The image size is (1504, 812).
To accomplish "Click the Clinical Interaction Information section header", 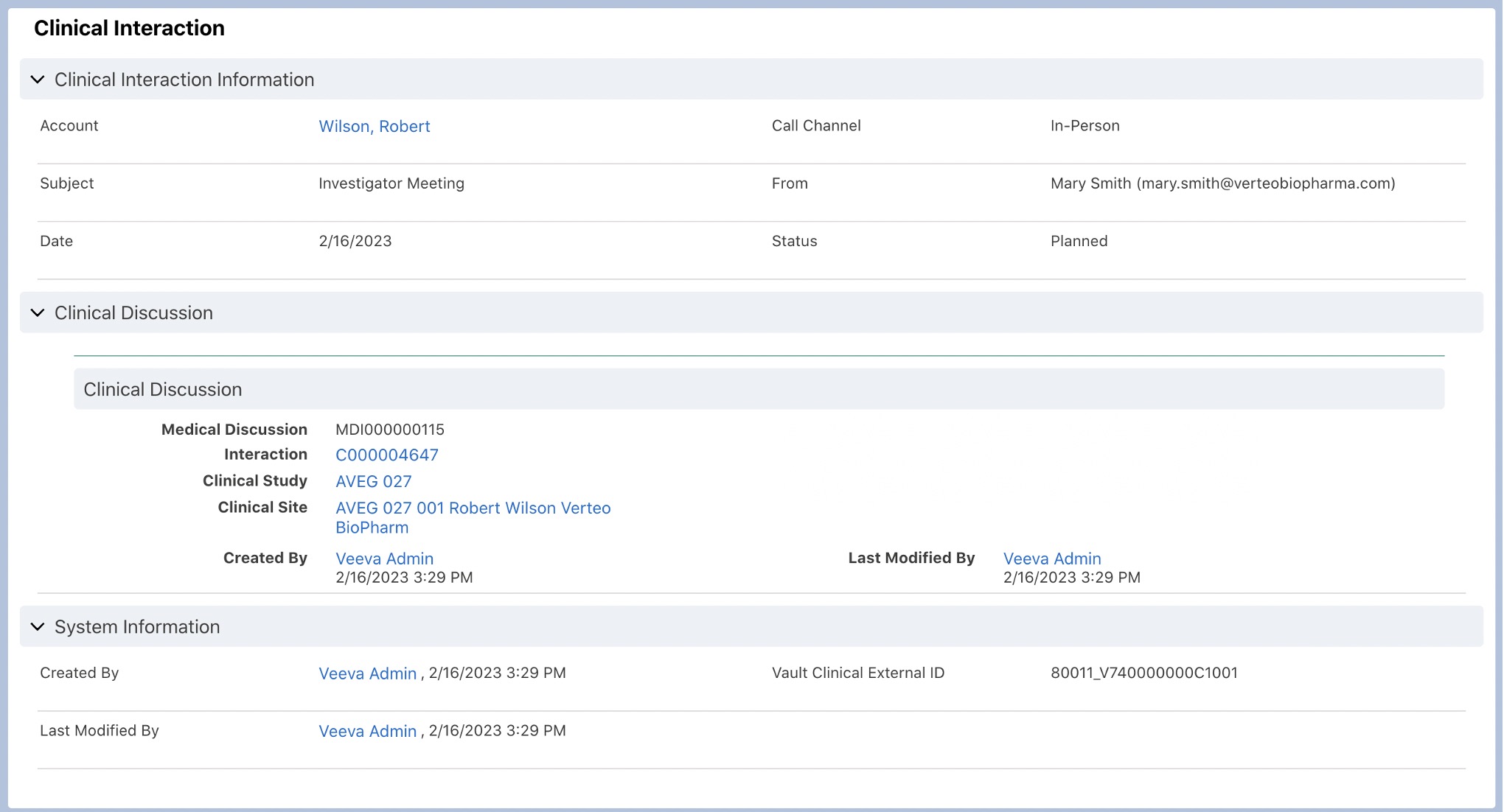I will point(184,80).
